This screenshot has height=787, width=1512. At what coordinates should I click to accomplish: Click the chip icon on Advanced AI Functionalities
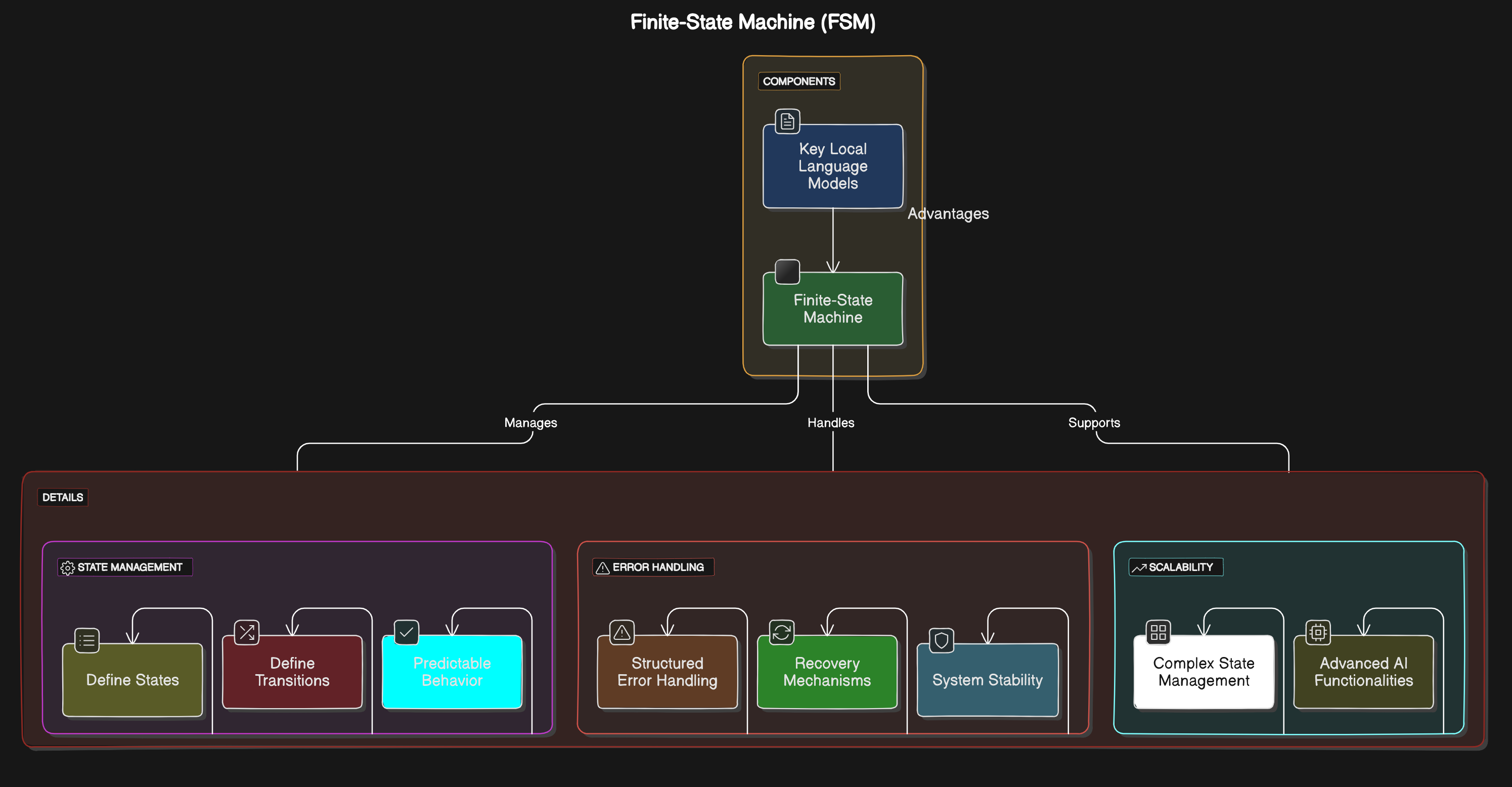pyautogui.click(x=1318, y=632)
